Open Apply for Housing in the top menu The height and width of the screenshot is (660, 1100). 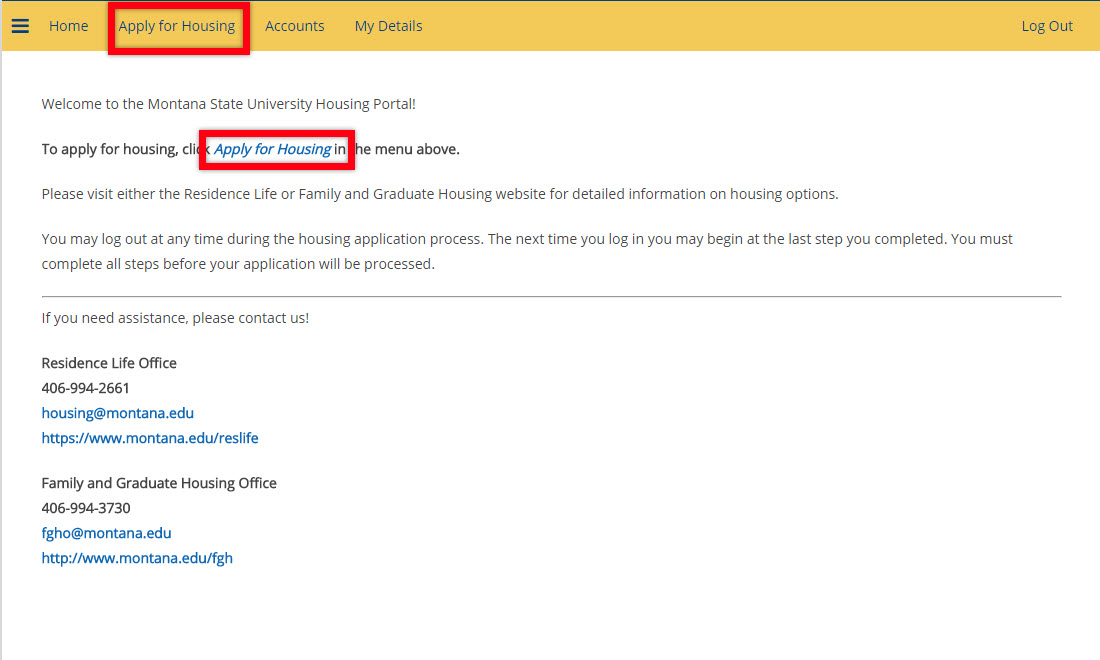[x=177, y=26]
